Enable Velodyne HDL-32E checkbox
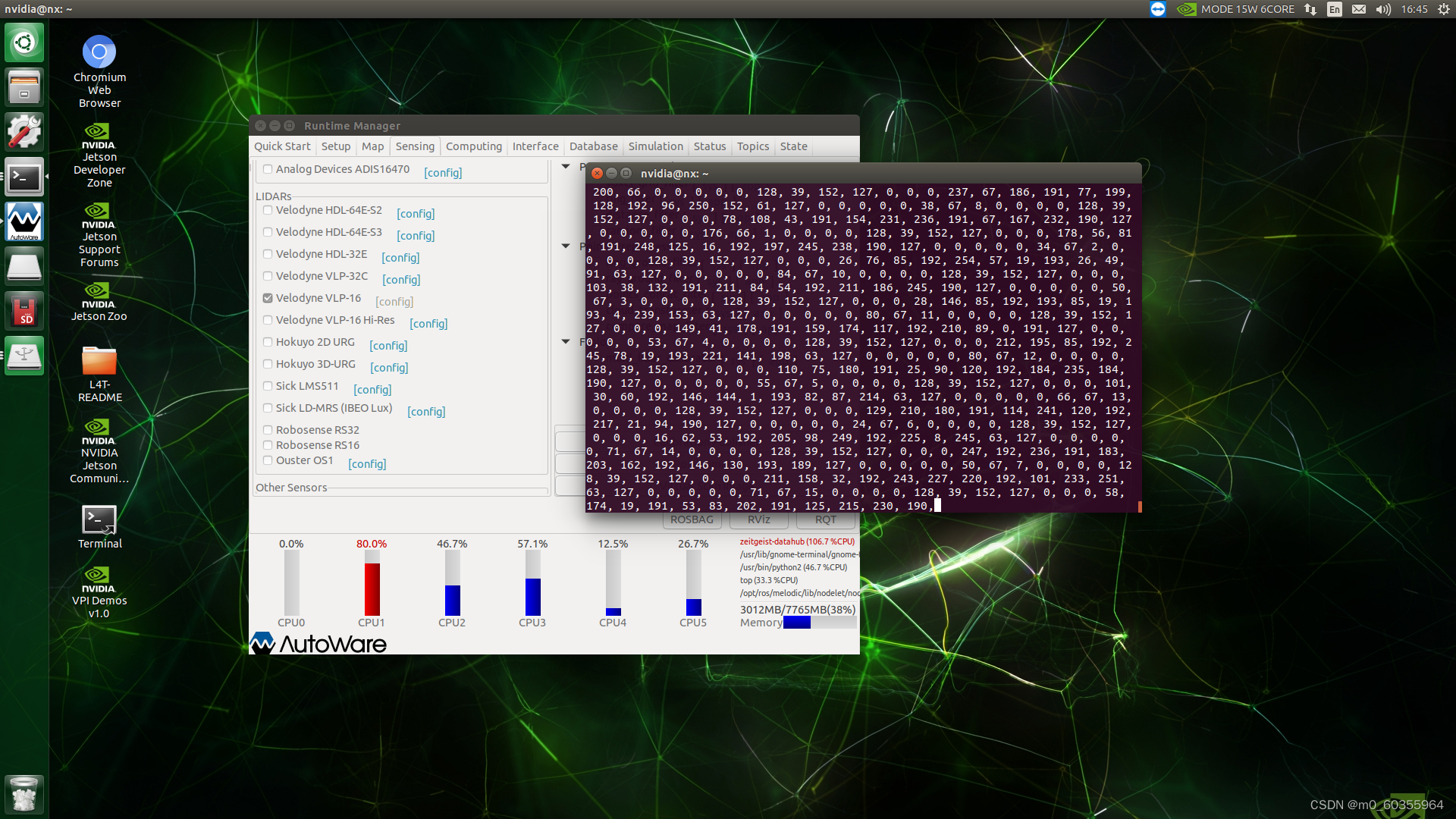Screen dimensions: 1456x819 [x=268, y=254]
